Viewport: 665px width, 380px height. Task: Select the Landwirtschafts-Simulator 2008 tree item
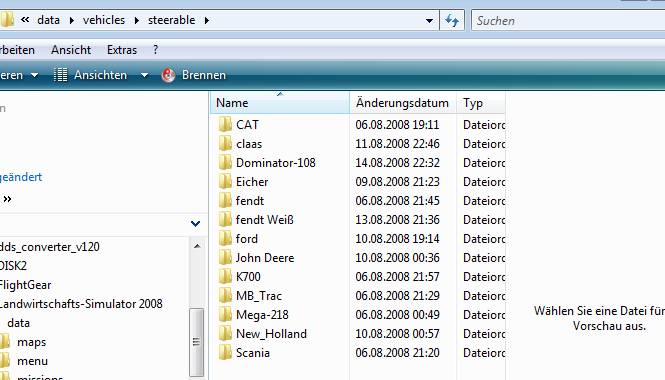click(x=81, y=304)
